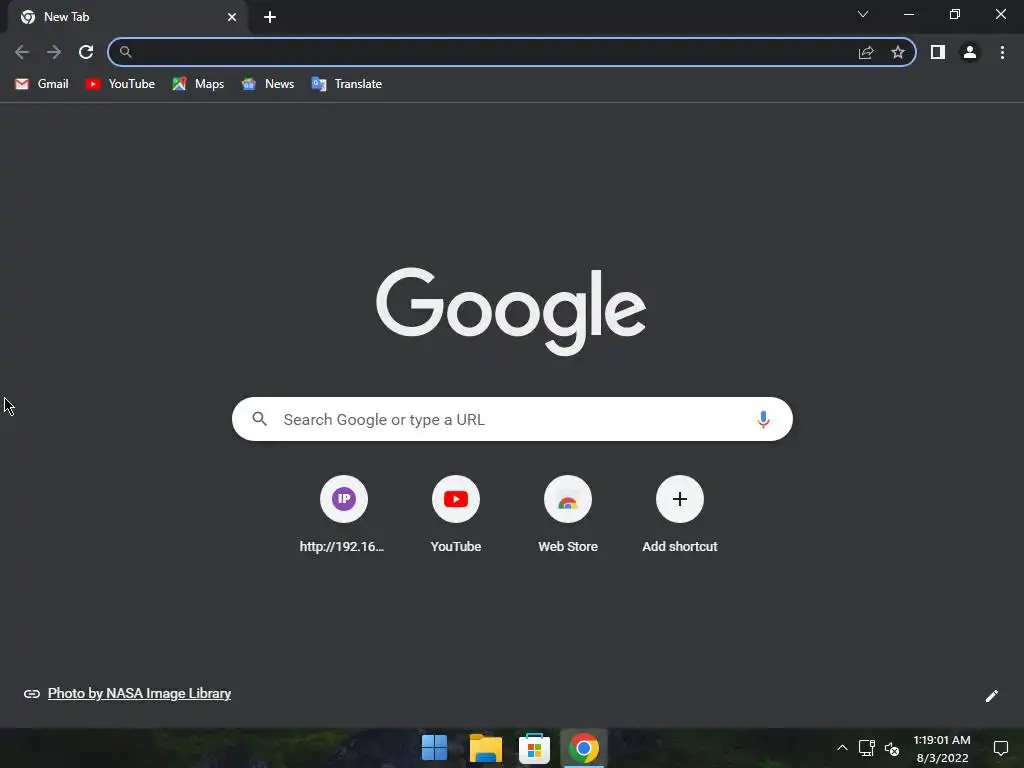Click the Google logo

pos(511,311)
